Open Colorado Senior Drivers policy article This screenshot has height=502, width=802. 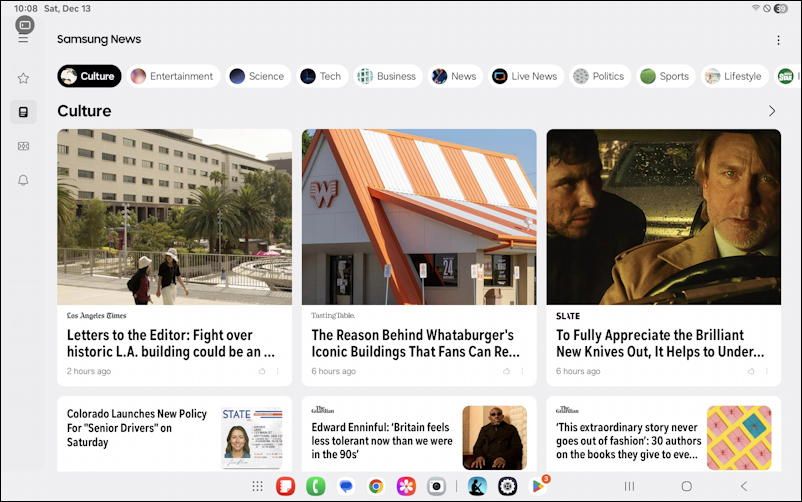point(137,428)
